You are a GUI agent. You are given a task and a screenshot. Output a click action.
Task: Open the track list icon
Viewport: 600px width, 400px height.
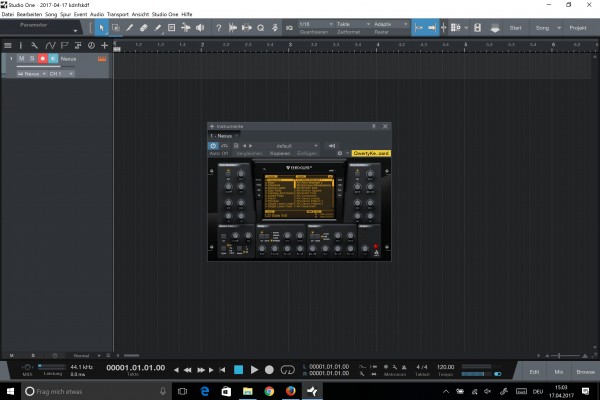pyautogui.click(x=7, y=46)
